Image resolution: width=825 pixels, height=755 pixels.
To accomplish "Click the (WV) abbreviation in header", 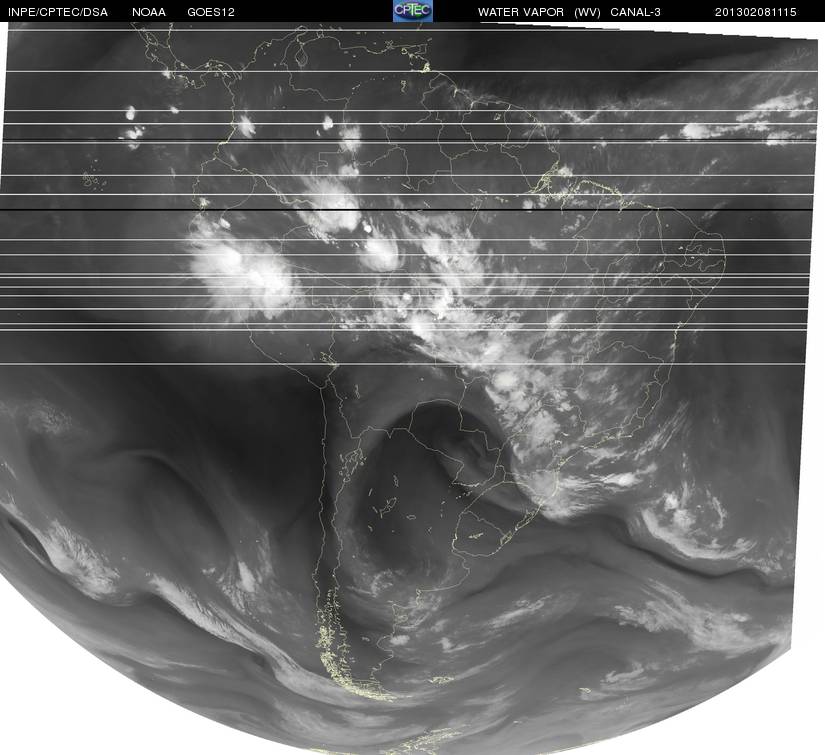I will point(587,12).
